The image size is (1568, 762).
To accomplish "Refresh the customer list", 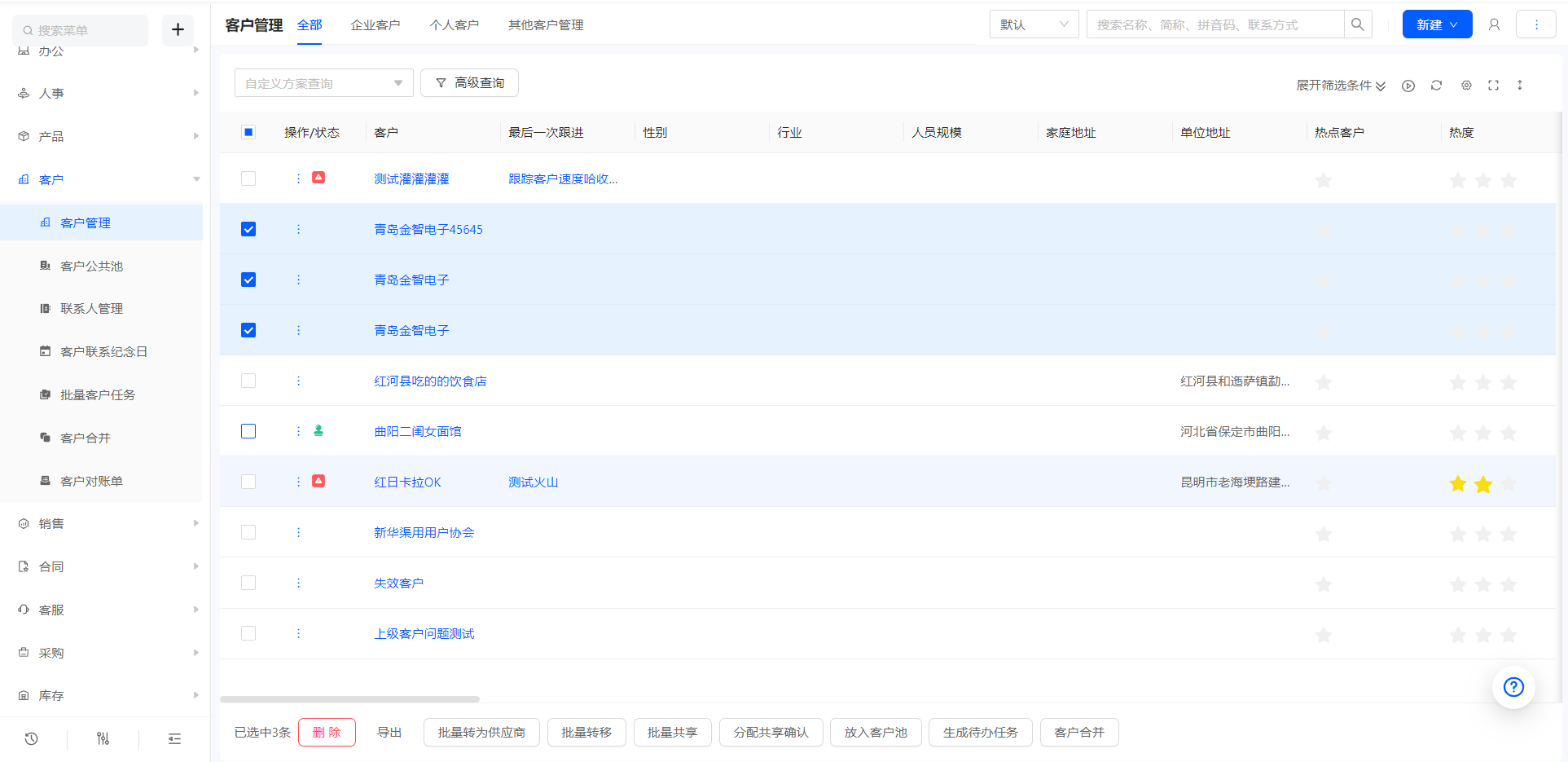I will (x=1436, y=85).
